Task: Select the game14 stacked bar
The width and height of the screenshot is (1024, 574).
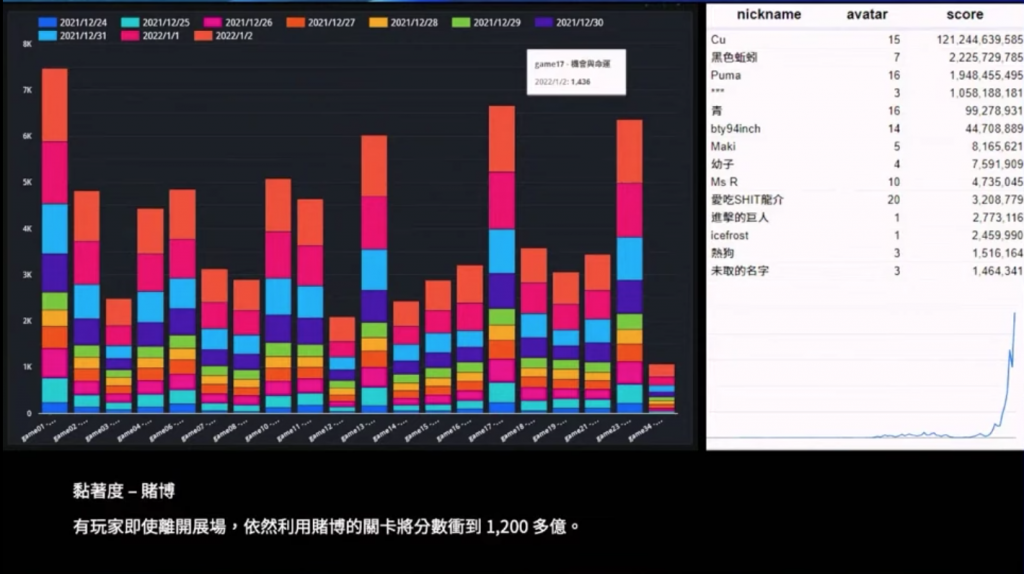Action: click(406, 357)
